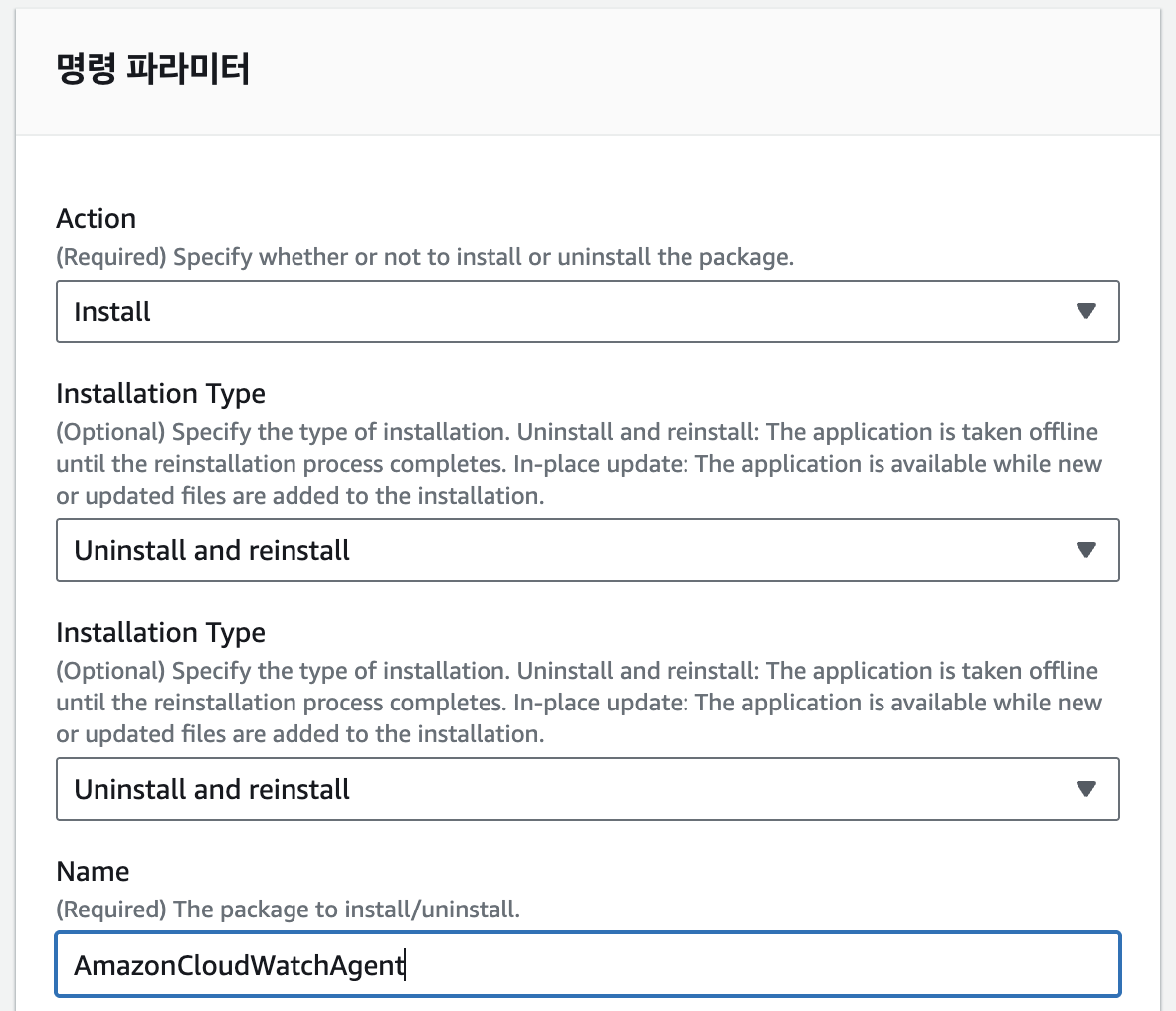Click the '명령 파라미터' section heading
This screenshot has width=1176, height=1011.
tap(153, 69)
